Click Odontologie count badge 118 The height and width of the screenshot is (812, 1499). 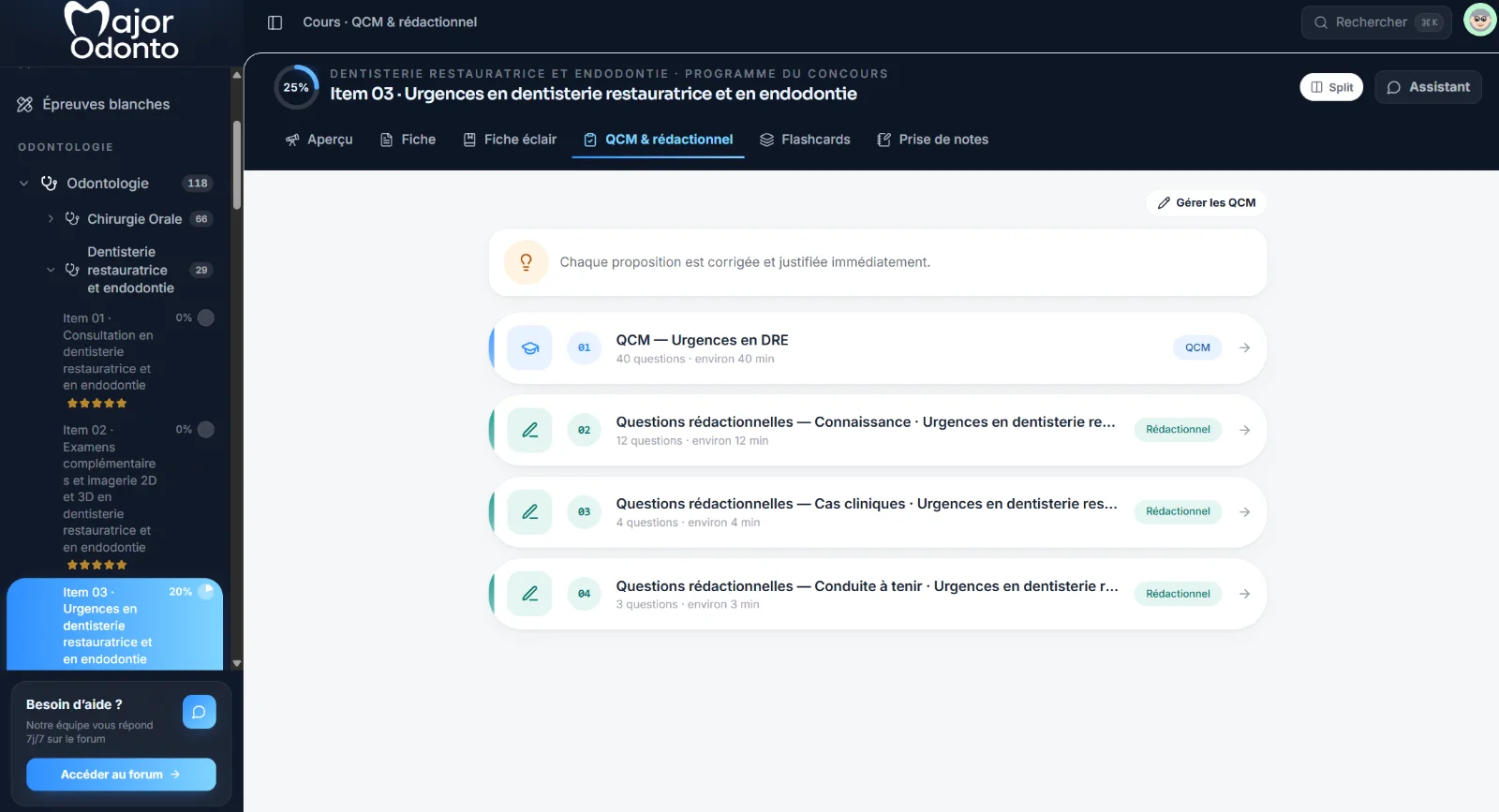coord(198,184)
